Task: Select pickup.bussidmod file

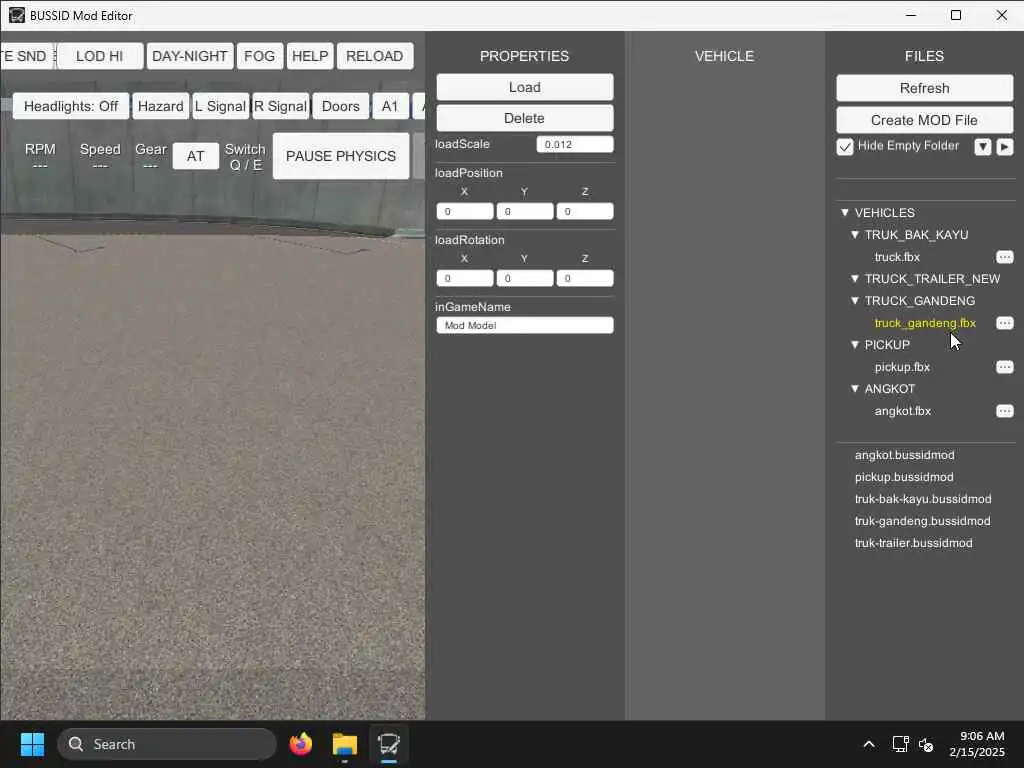Action: tap(904, 477)
